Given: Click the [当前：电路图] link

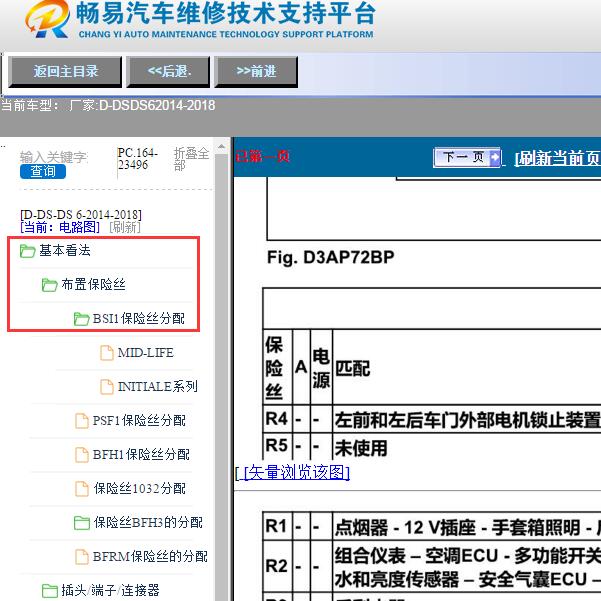Looking at the screenshot, I should click(x=60, y=227).
